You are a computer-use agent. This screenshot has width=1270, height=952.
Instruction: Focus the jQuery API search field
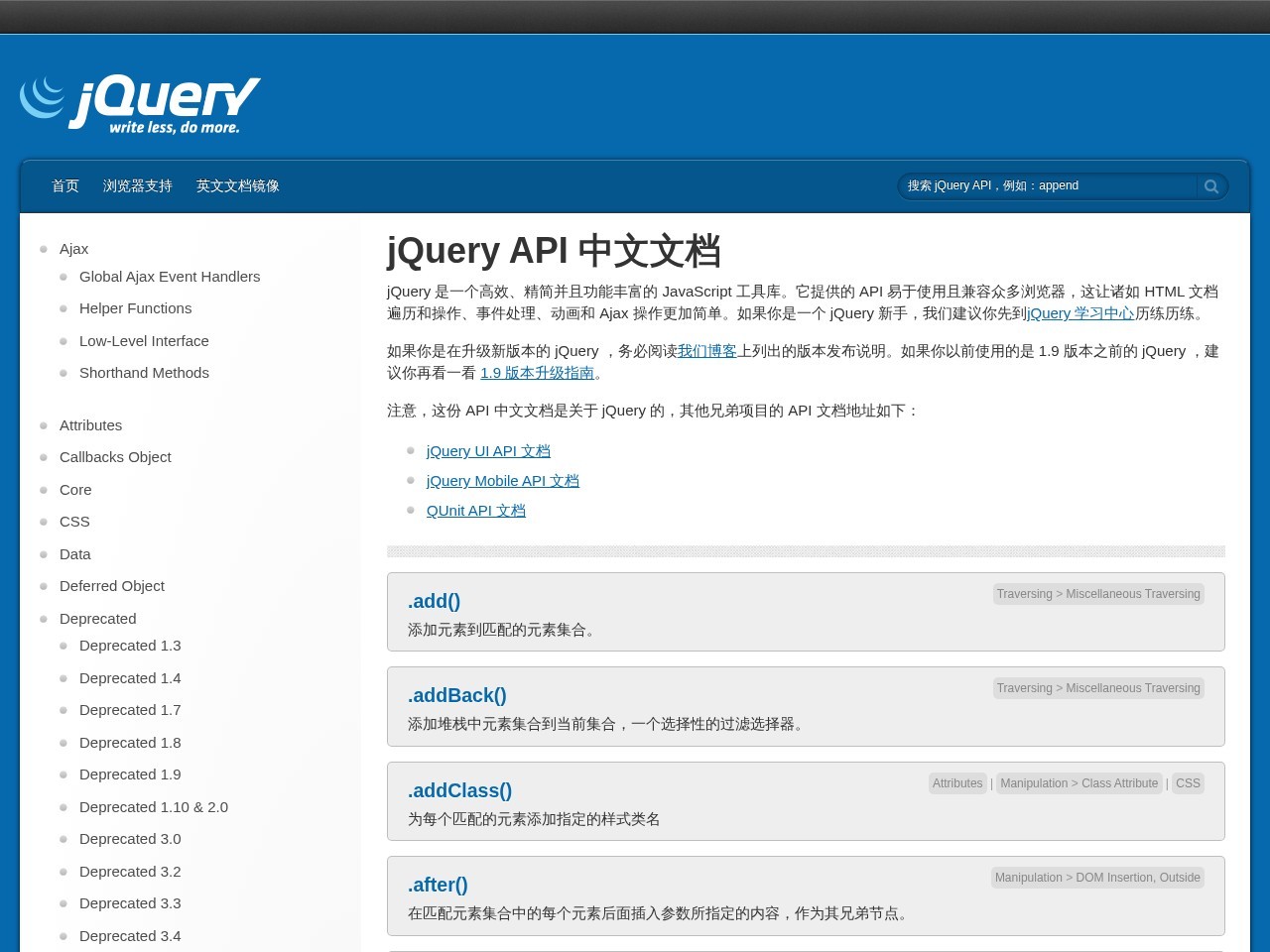1047,186
